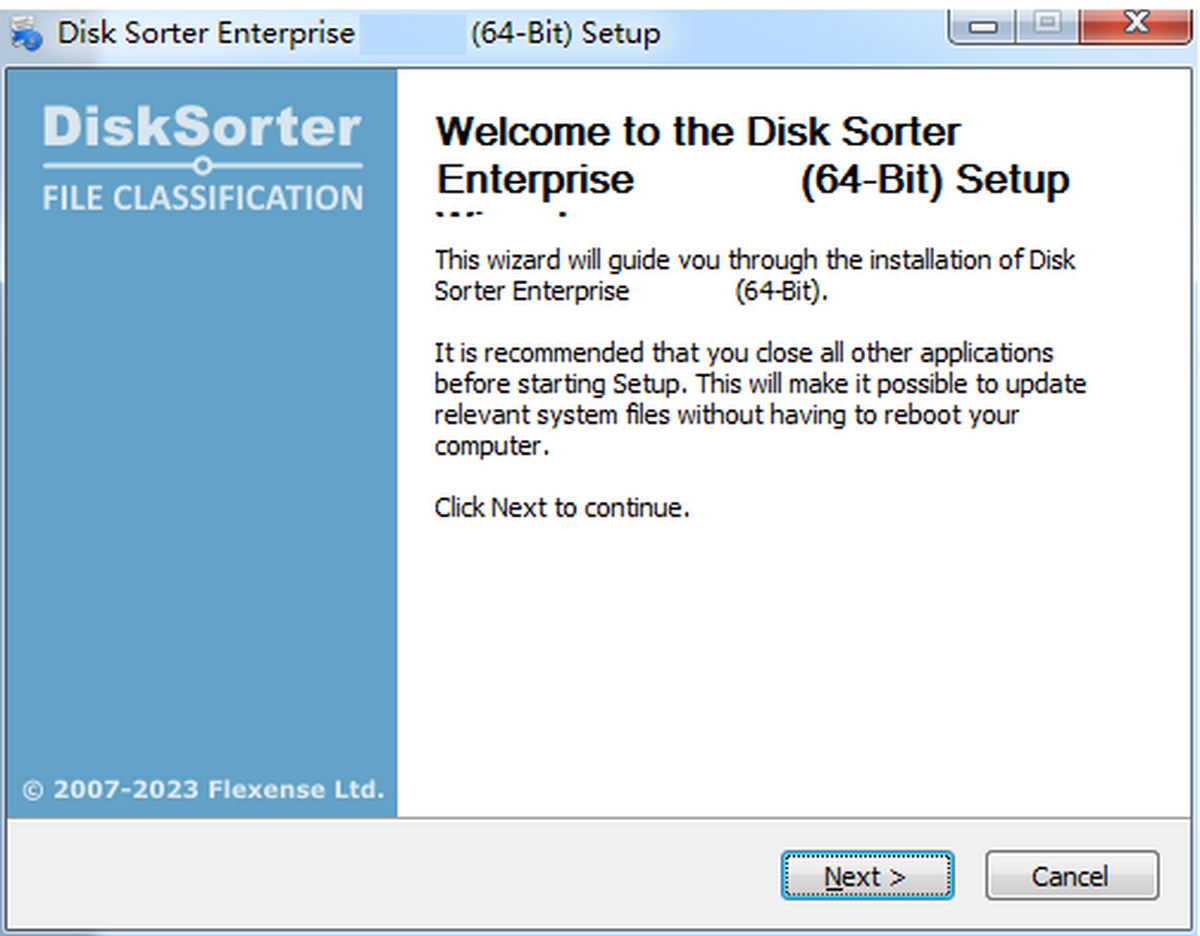Minimize the Disk Sorter setup window
The image size is (1200, 936).
click(981, 22)
